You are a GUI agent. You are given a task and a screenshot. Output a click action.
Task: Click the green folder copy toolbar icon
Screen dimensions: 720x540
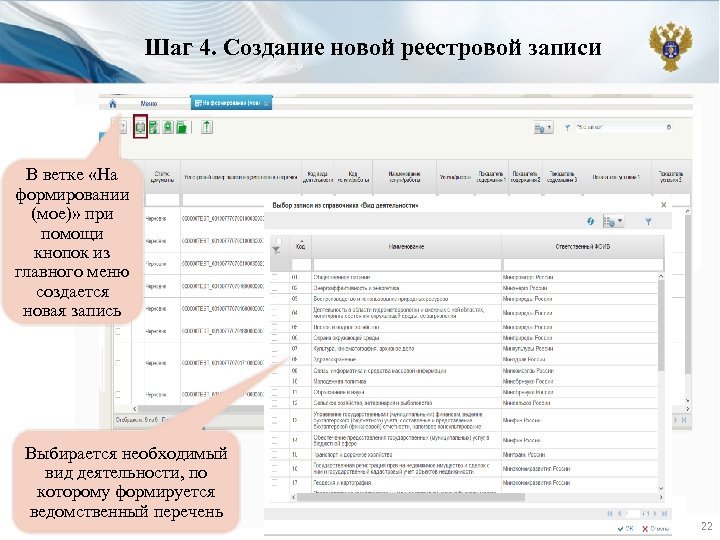pyautogui.click(x=182, y=127)
